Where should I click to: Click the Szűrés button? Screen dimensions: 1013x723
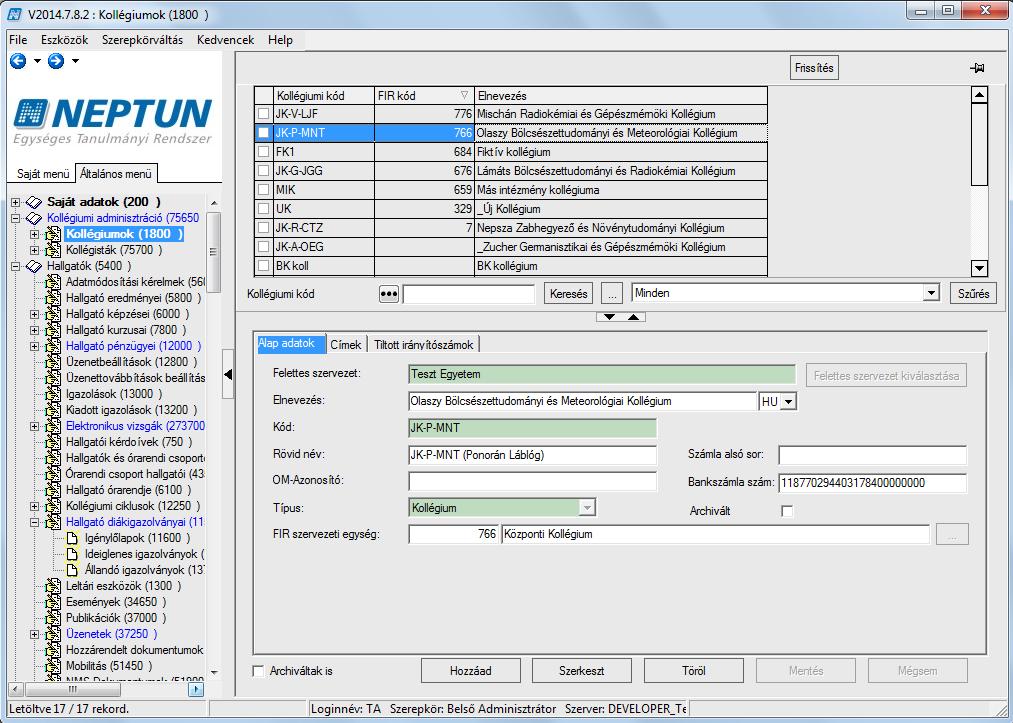tap(974, 294)
